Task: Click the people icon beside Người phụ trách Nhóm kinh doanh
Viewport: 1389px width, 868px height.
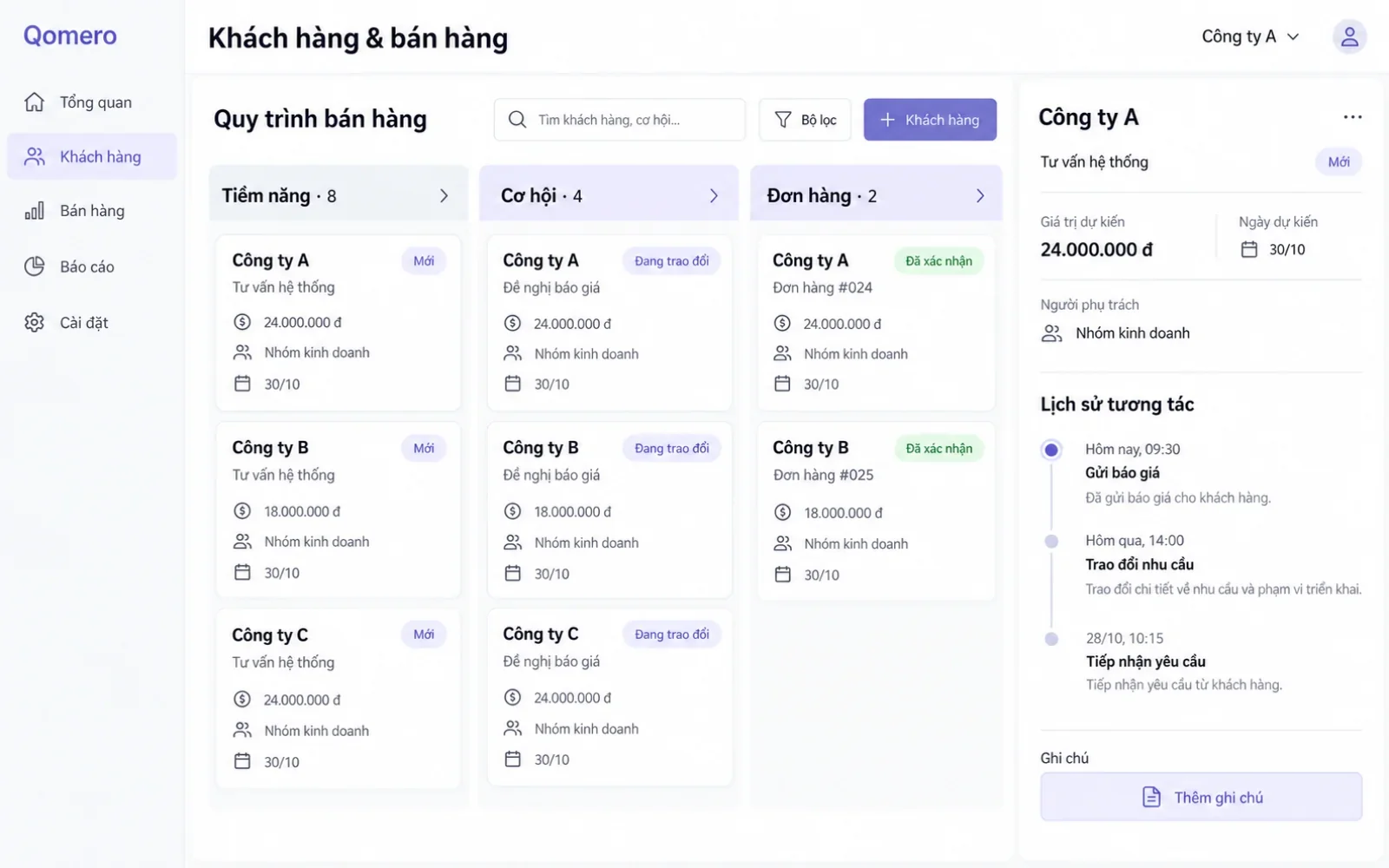Action: (x=1051, y=333)
